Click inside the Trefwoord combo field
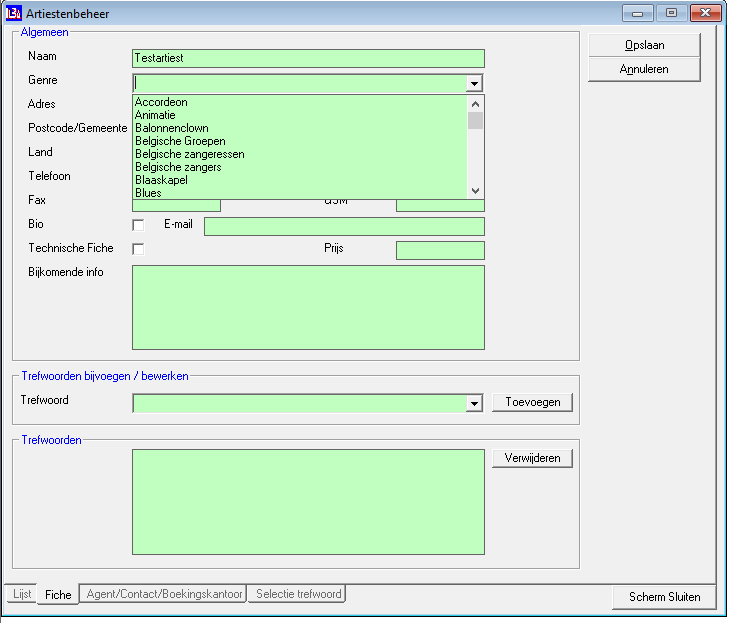This screenshot has height=623, width=729. tap(300, 403)
